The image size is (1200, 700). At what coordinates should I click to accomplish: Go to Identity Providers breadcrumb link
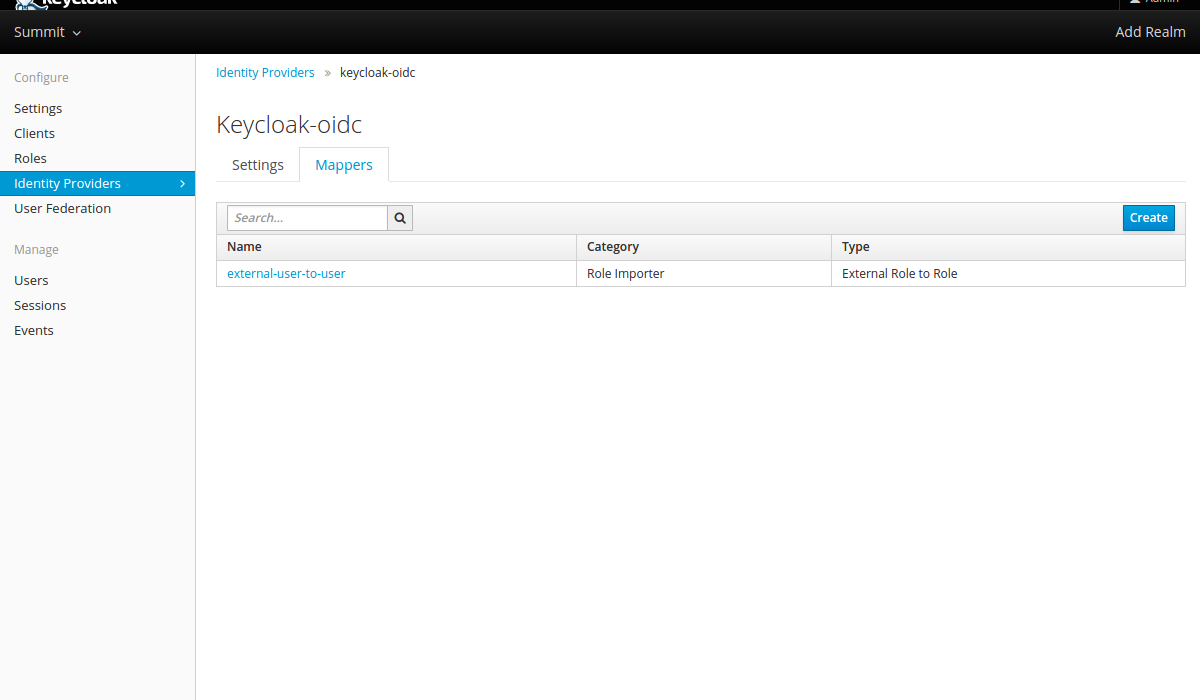coord(265,73)
